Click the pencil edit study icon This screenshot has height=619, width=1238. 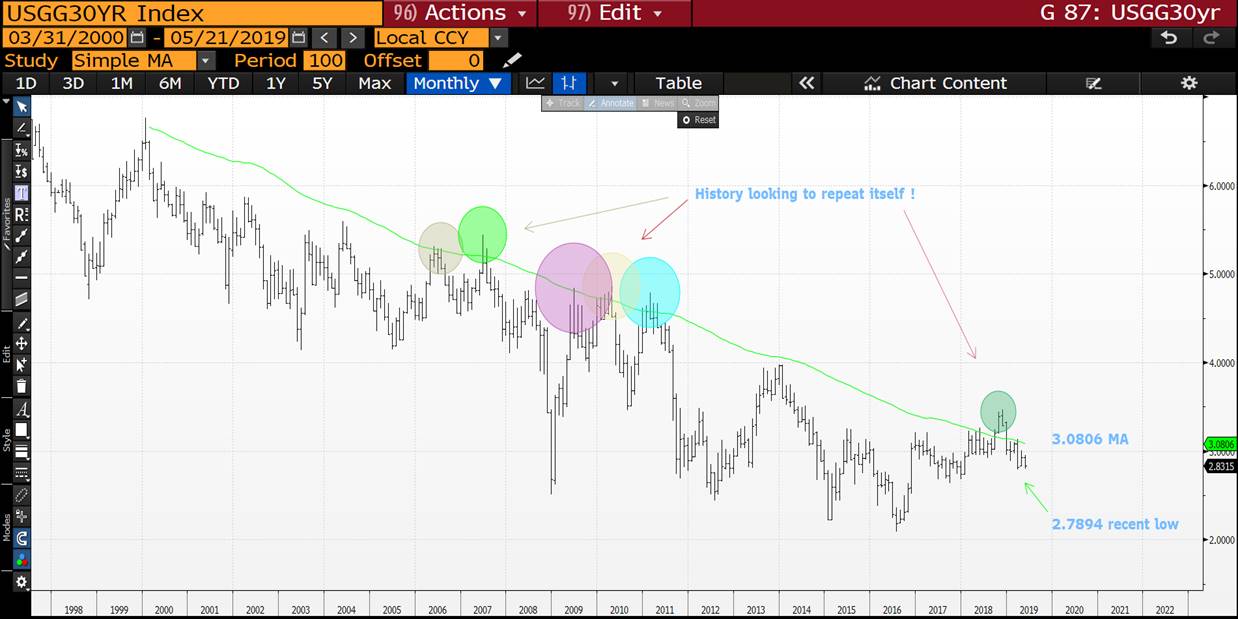tap(512, 61)
